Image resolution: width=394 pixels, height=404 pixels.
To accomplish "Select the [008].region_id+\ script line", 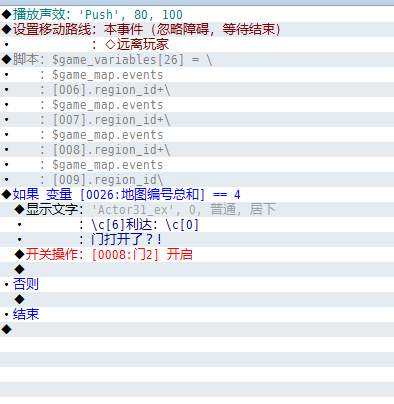I will [197, 149].
